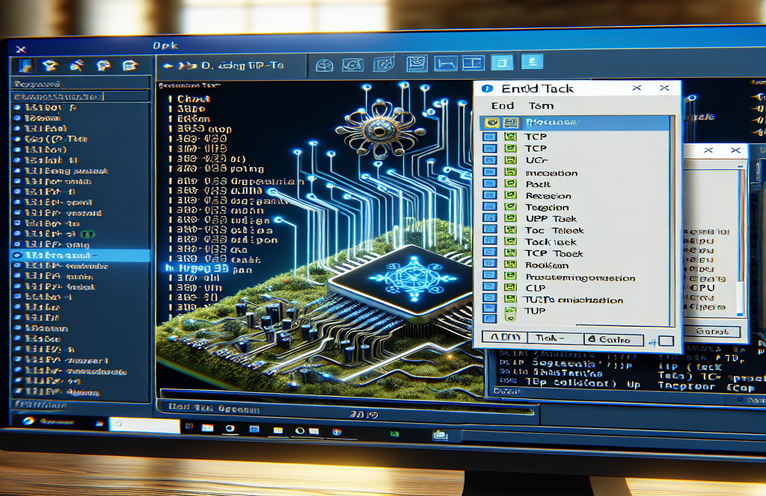766x496 pixels.
Task: Click the highlighted light-blue icon in the top toolbar
Action: pyautogui.click(x=503, y=64)
